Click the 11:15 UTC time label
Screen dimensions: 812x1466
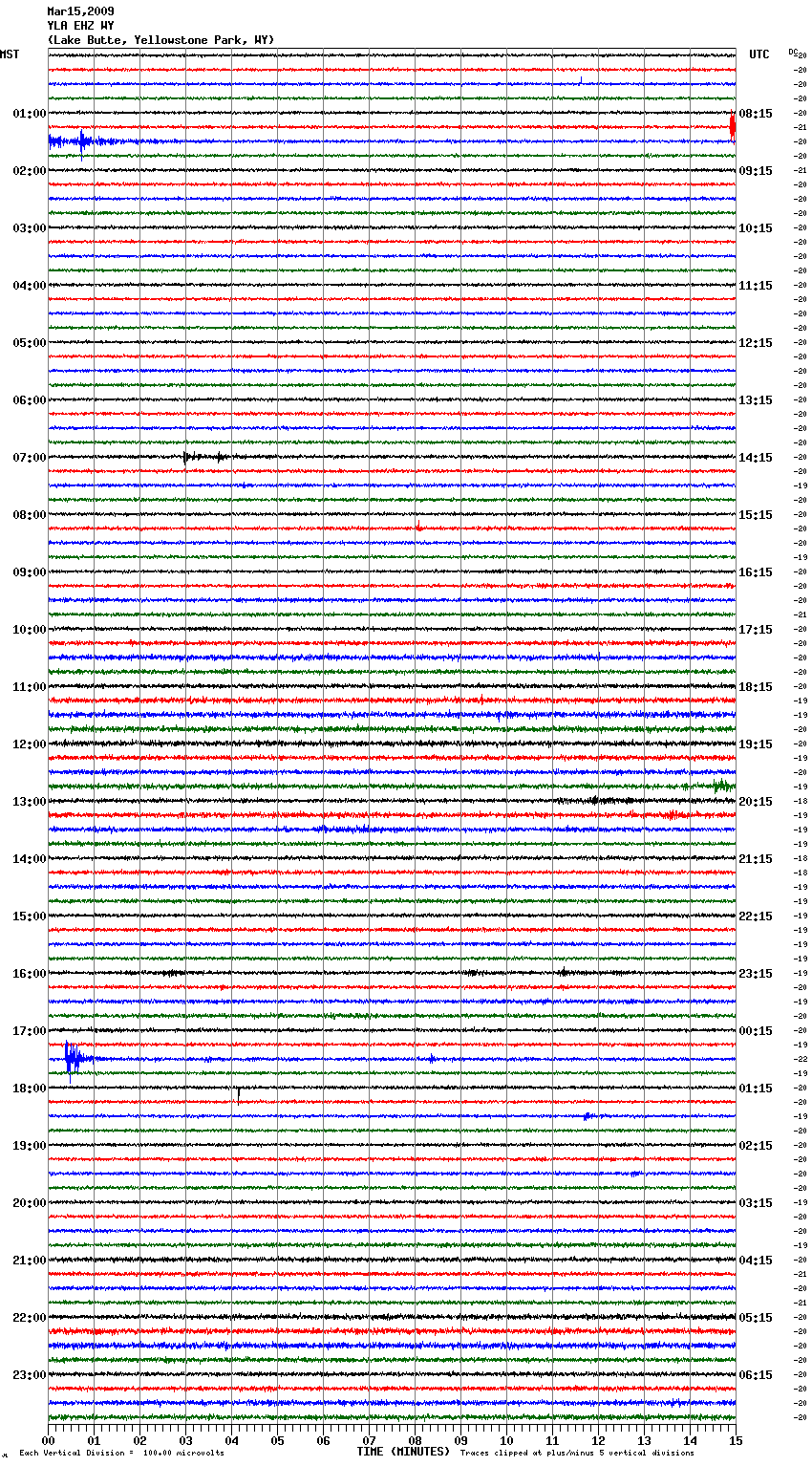(756, 286)
